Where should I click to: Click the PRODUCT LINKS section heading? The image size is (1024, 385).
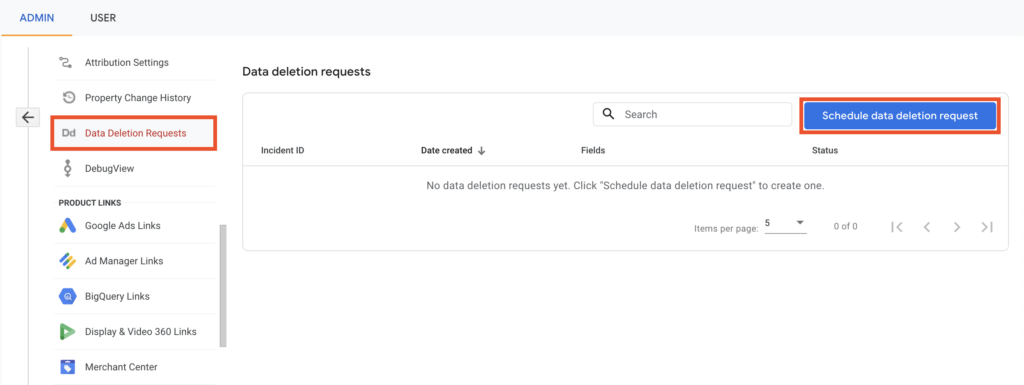(90, 203)
